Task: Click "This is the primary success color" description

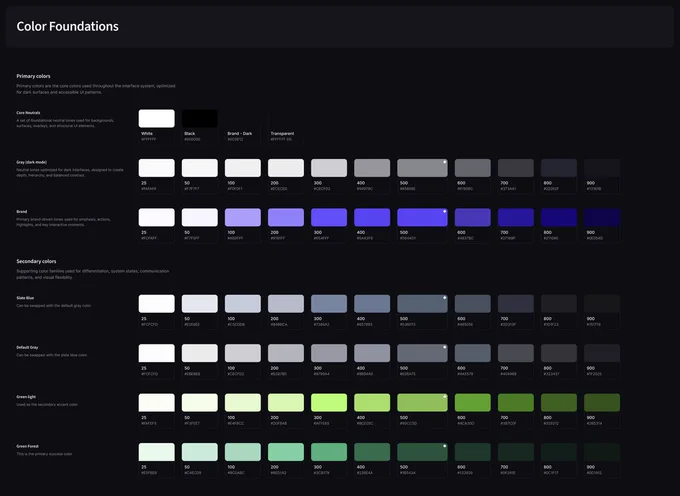Action: coord(44,454)
